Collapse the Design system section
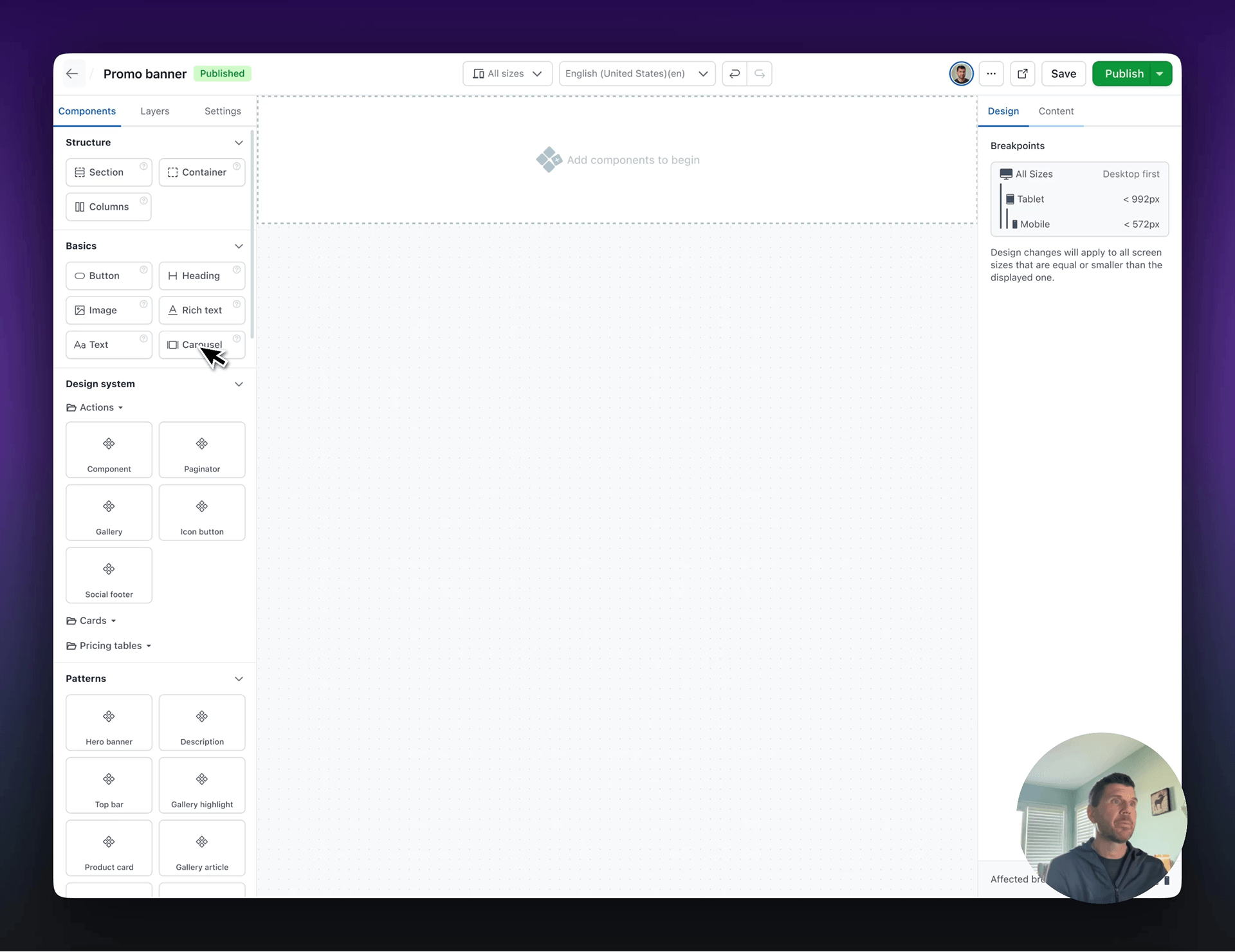This screenshot has height=952, width=1235. coord(239,384)
